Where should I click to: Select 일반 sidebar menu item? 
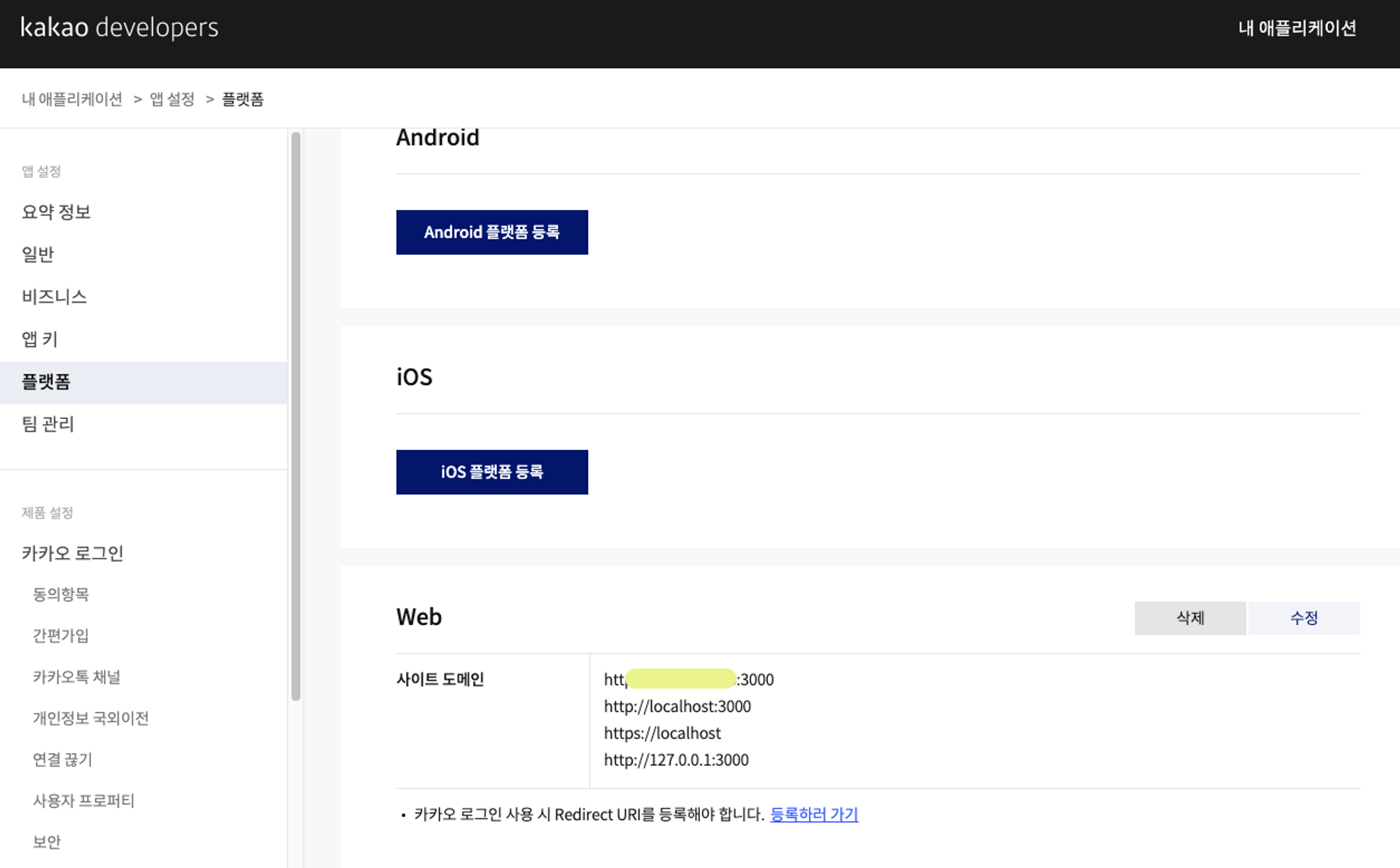pos(38,254)
